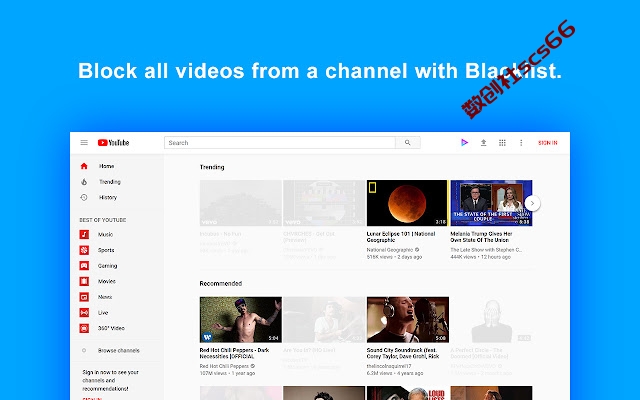Click the Sports channel icon
The width and height of the screenshot is (640, 400).
pos(84,250)
